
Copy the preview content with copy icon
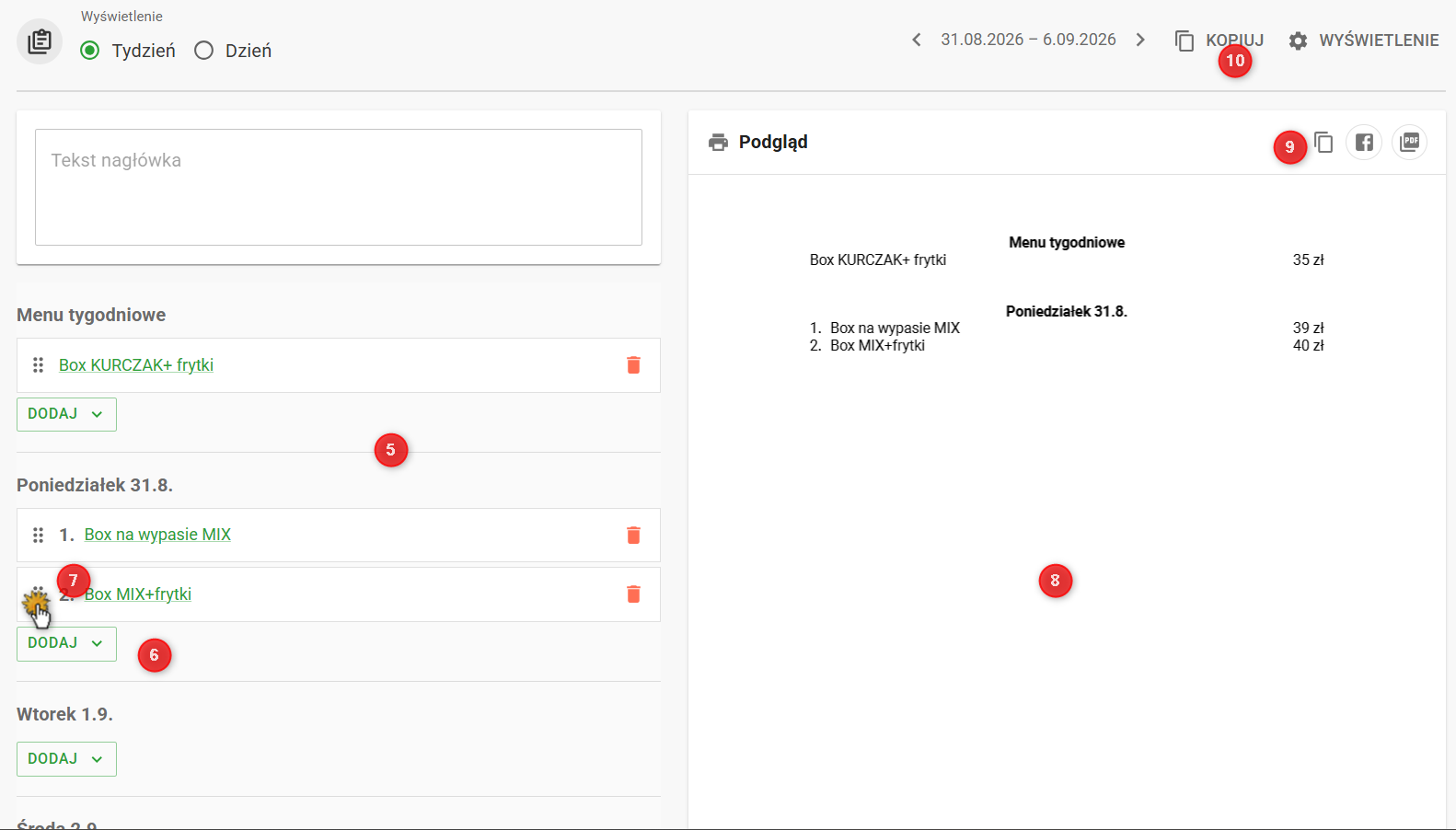(x=1323, y=143)
